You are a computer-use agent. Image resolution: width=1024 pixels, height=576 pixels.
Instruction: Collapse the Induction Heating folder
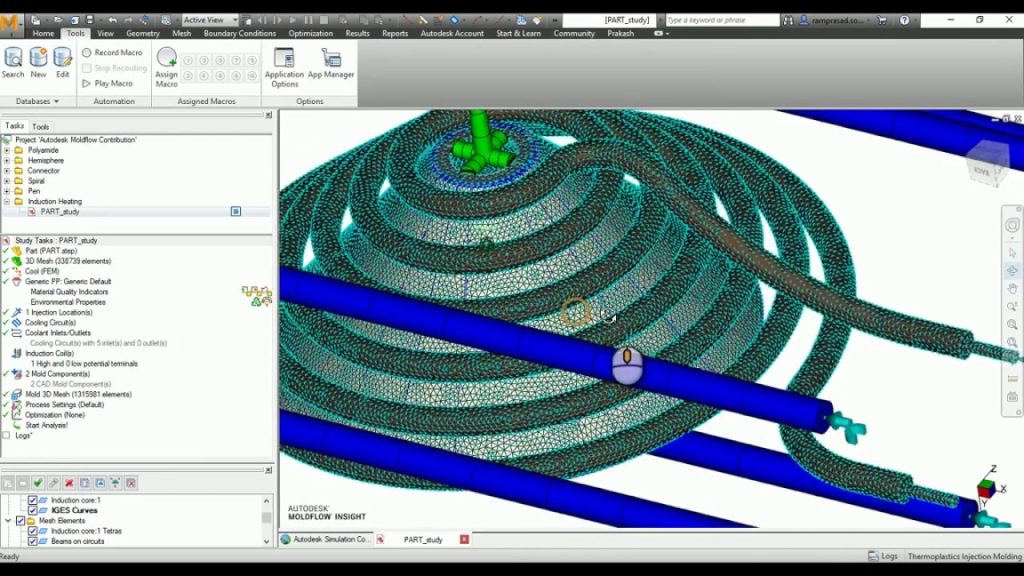coord(7,202)
